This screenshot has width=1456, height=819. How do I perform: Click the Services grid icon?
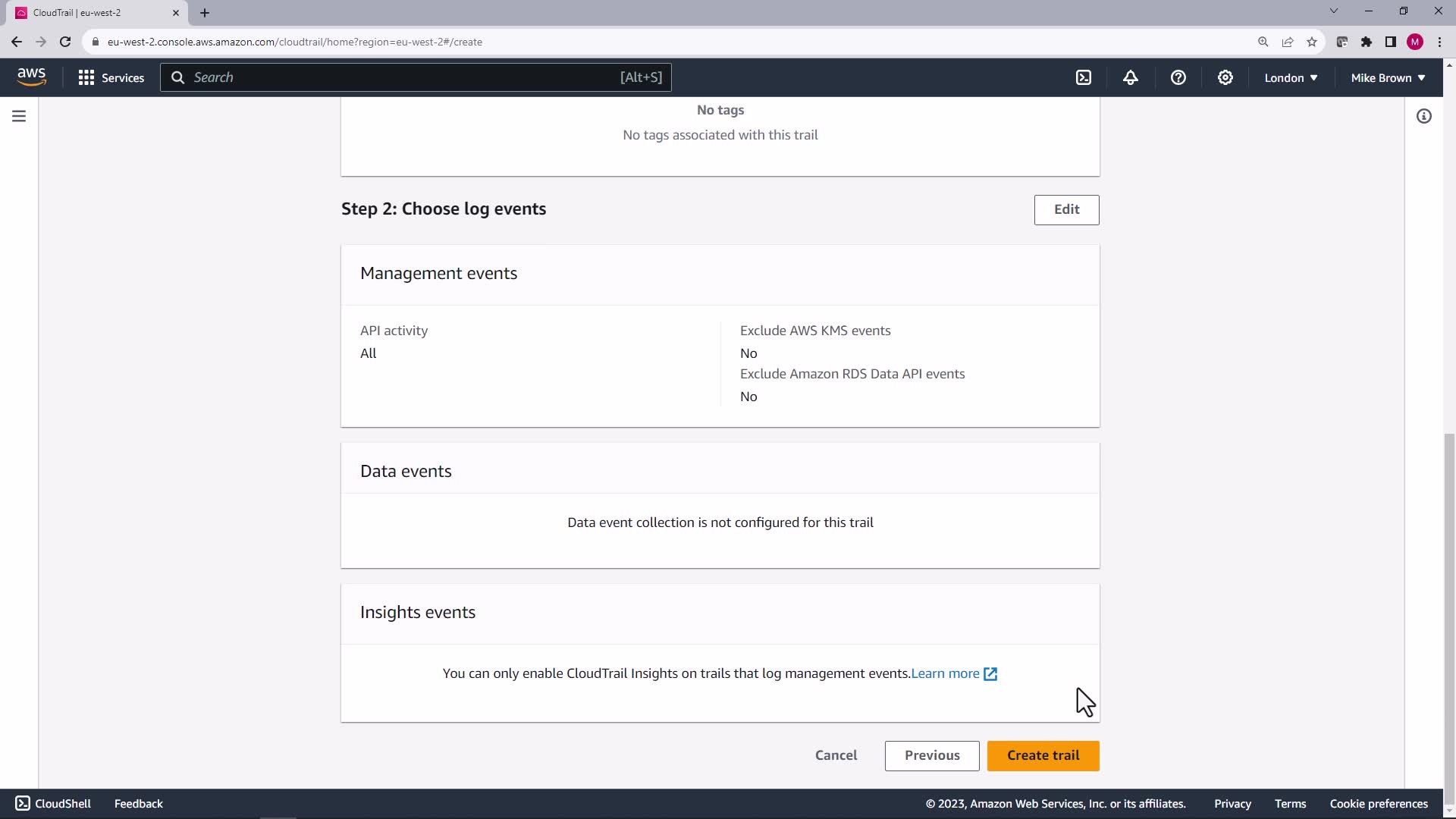pos(86,77)
